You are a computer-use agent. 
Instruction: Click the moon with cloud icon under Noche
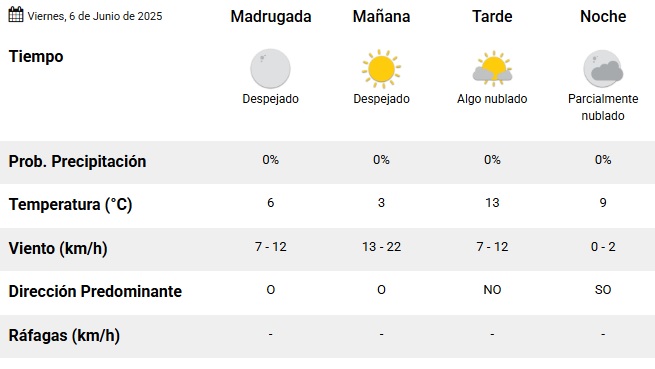(603, 69)
